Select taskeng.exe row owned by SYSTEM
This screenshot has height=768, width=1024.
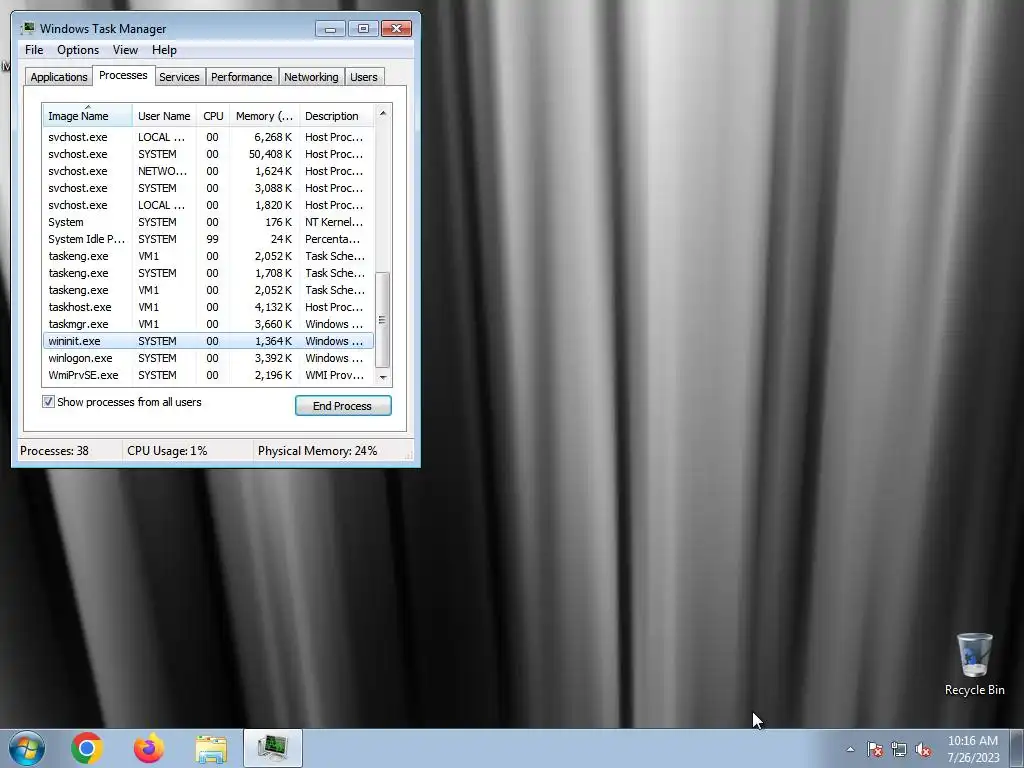(208, 273)
